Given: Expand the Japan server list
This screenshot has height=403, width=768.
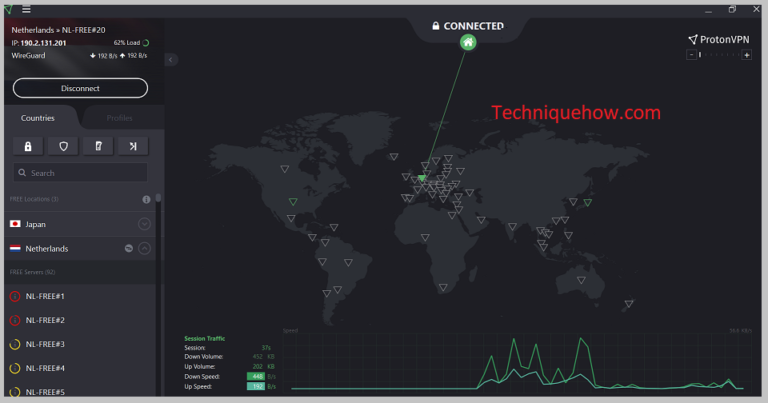Looking at the screenshot, I should pyautogui.click(x=144, y=224).
